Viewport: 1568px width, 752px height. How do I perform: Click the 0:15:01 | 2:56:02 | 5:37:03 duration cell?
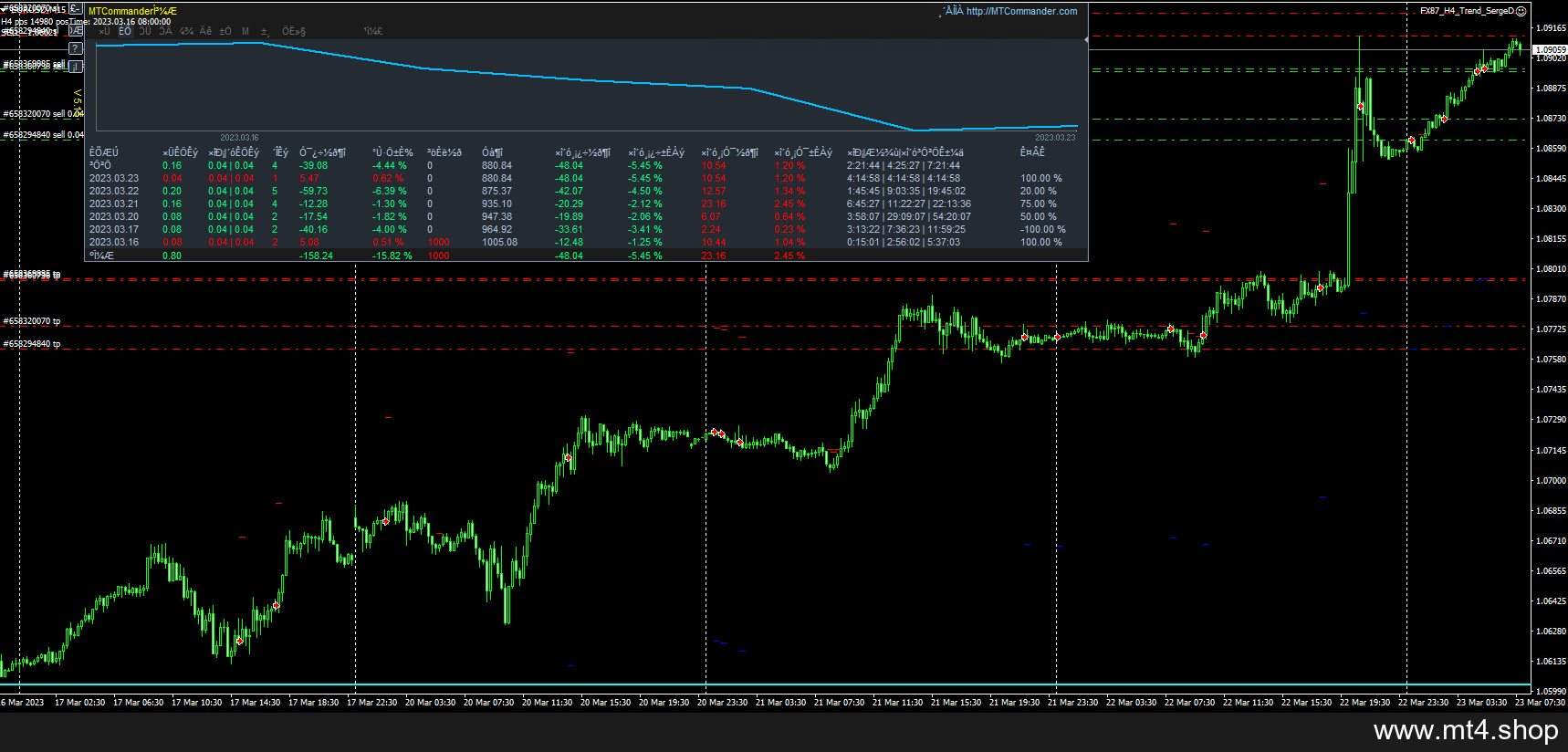(904, 243)
